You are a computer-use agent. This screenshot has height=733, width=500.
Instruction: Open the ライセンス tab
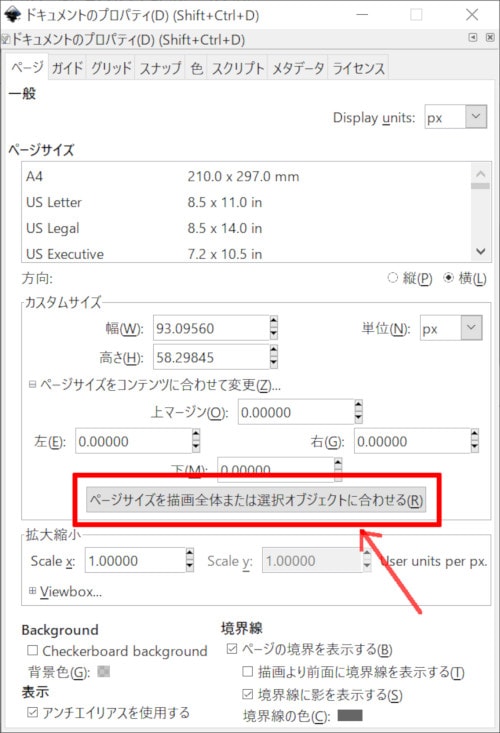point(358,68)
